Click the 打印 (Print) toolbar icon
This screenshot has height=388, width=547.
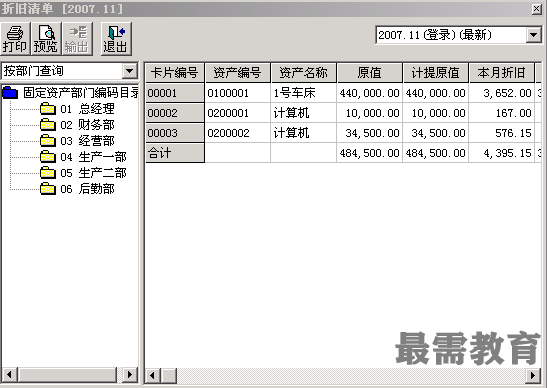click(x=15, y=38)
